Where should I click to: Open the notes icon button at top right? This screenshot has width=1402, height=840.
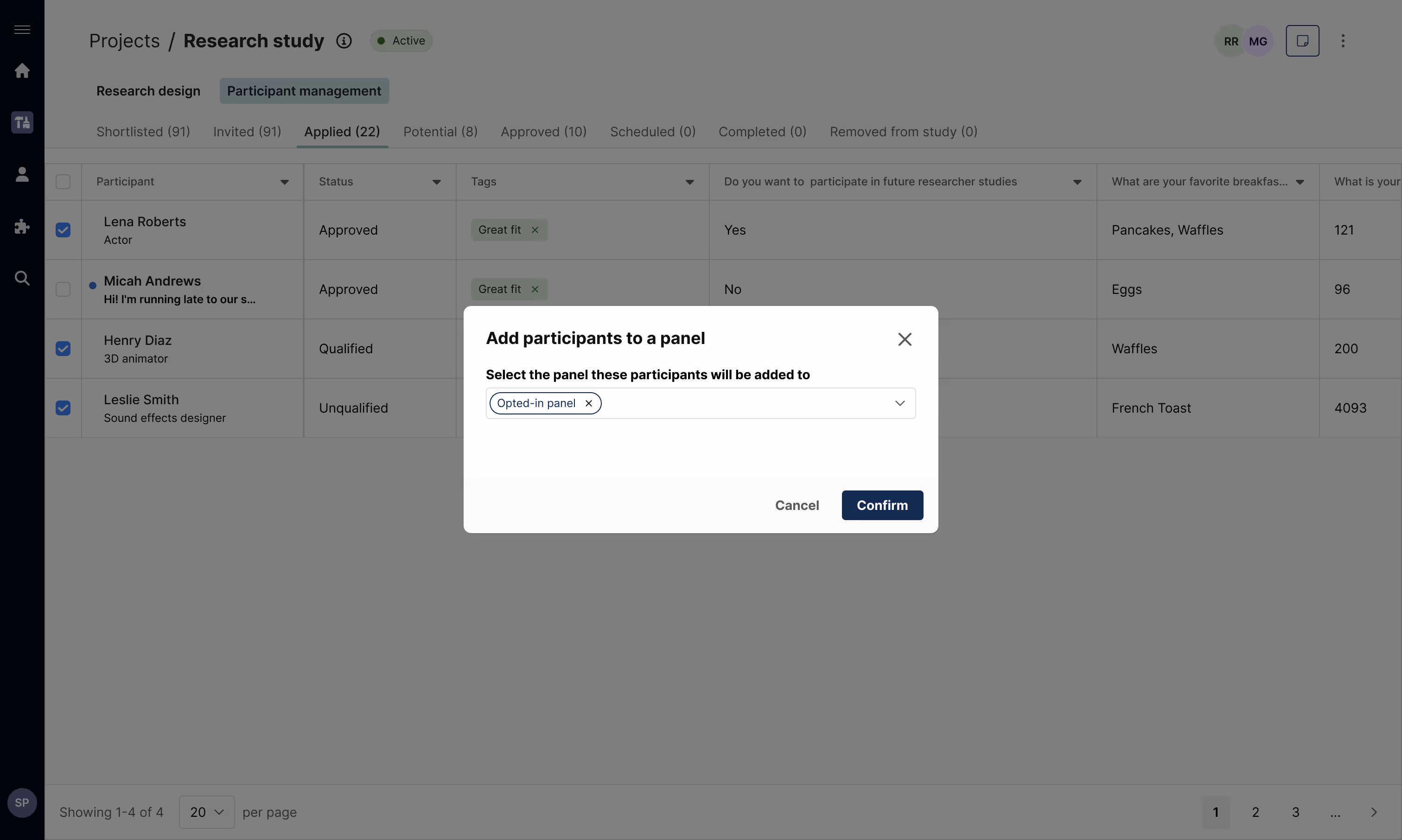(x=1302, y=41)
